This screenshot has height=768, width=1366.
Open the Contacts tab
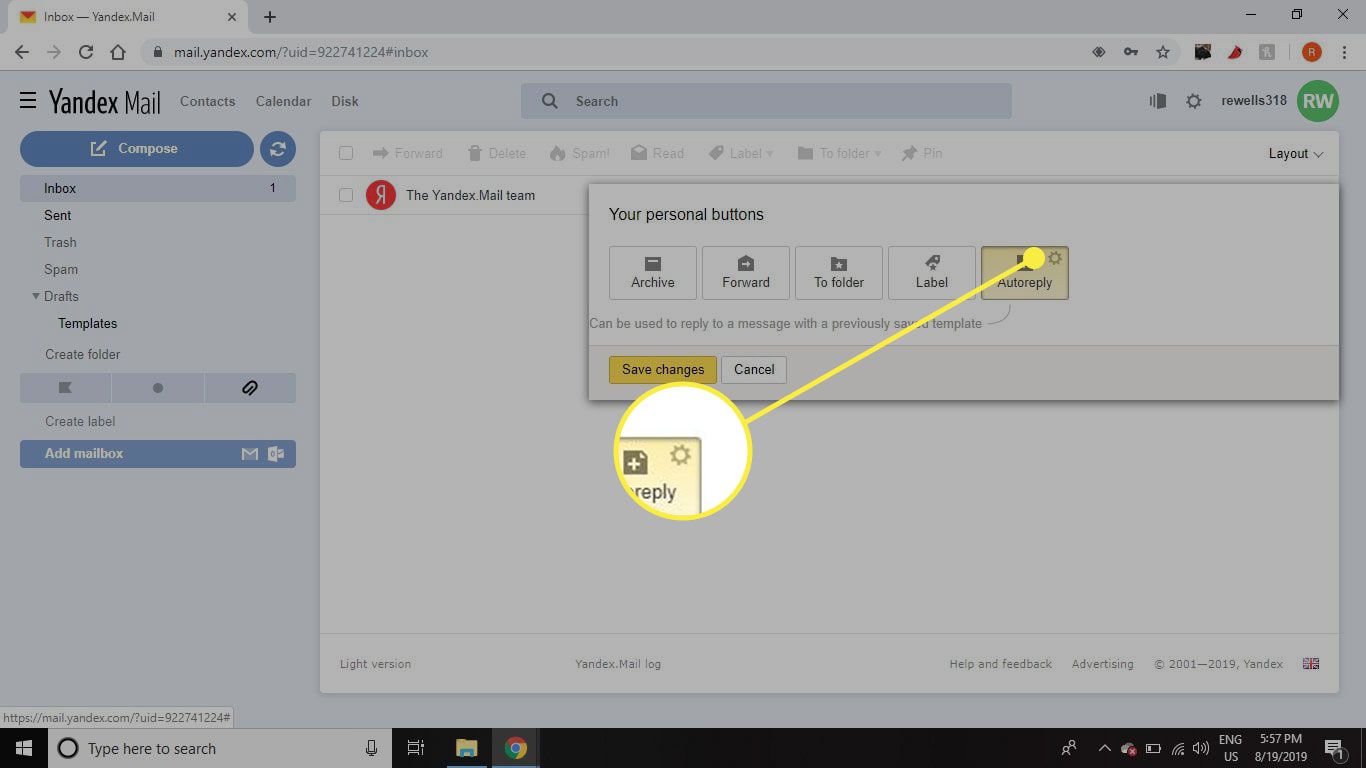coord(207,101)
